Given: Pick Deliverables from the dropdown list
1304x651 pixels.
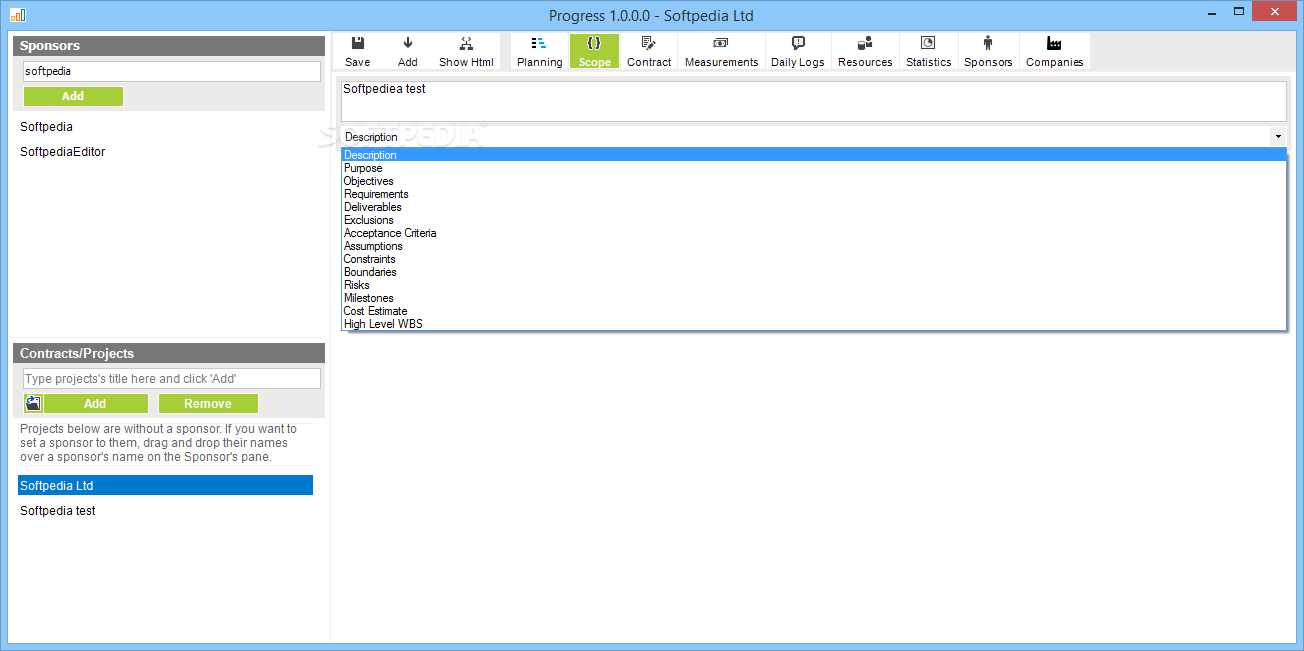Looking at the screenshot, I should click(x=813, y=207).
